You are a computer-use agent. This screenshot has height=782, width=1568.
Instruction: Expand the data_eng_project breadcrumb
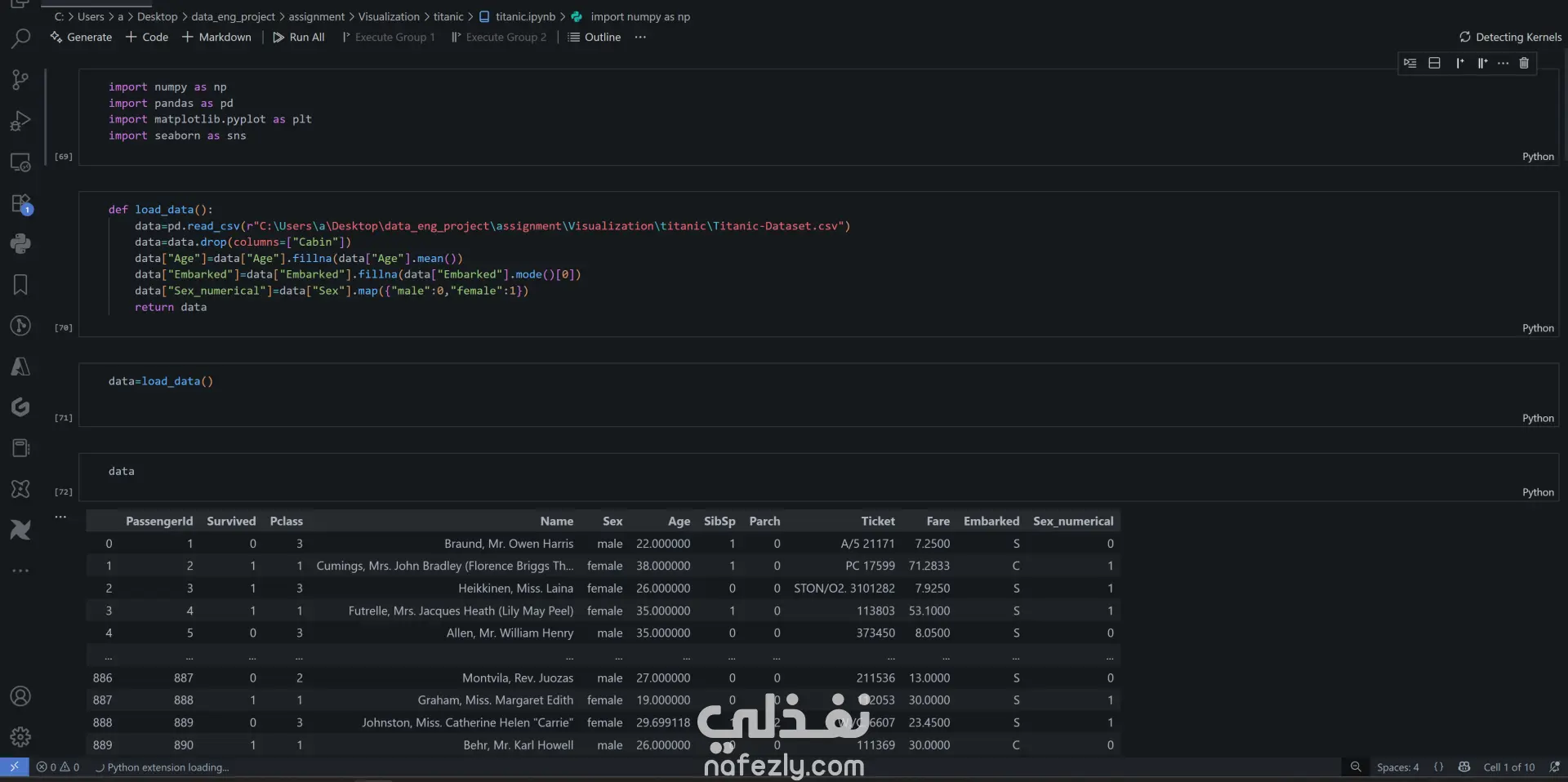233,16
